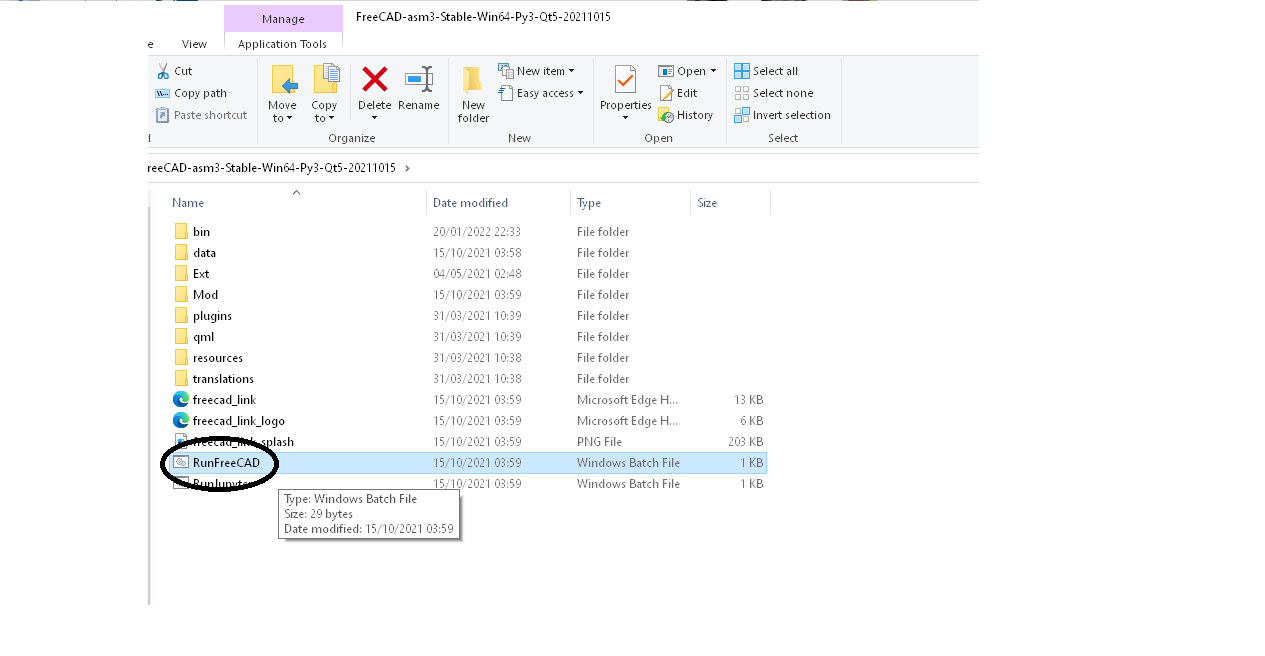Click the red Delete X icon
Viewport: 1265px width, 656px height.
[375, 79]
